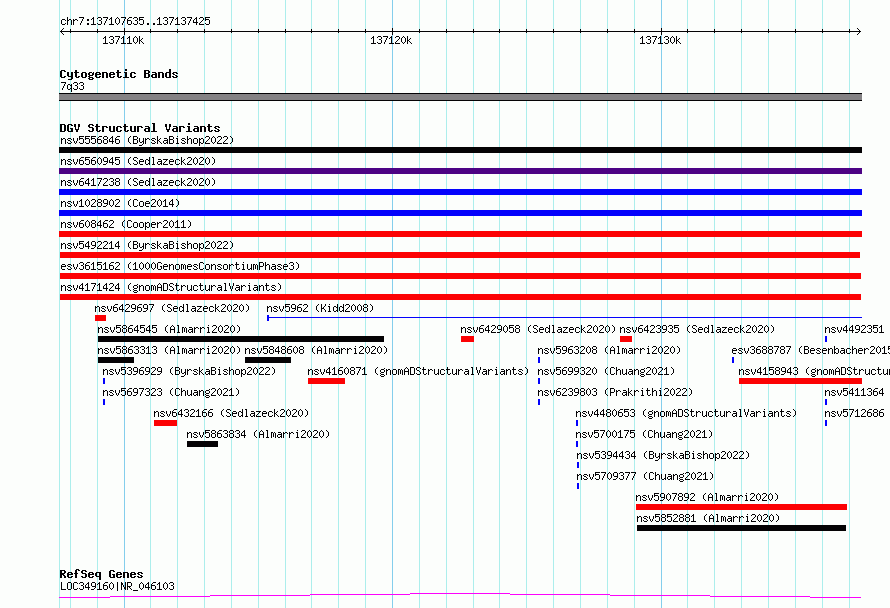This screenshot has height=608, width=890.
Task: Click the DGV Structural Variants track title
Action: point(140,128)
